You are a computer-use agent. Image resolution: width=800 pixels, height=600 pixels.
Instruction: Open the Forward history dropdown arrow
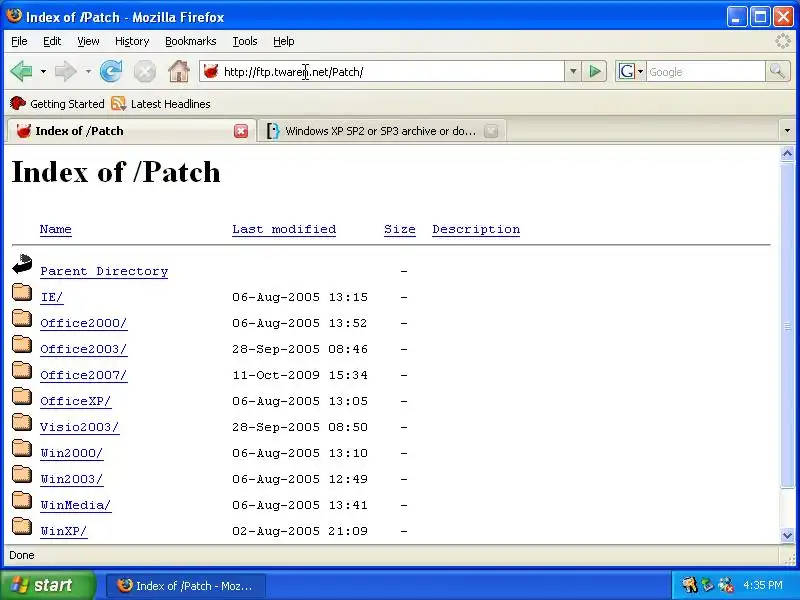coord(88,71)
